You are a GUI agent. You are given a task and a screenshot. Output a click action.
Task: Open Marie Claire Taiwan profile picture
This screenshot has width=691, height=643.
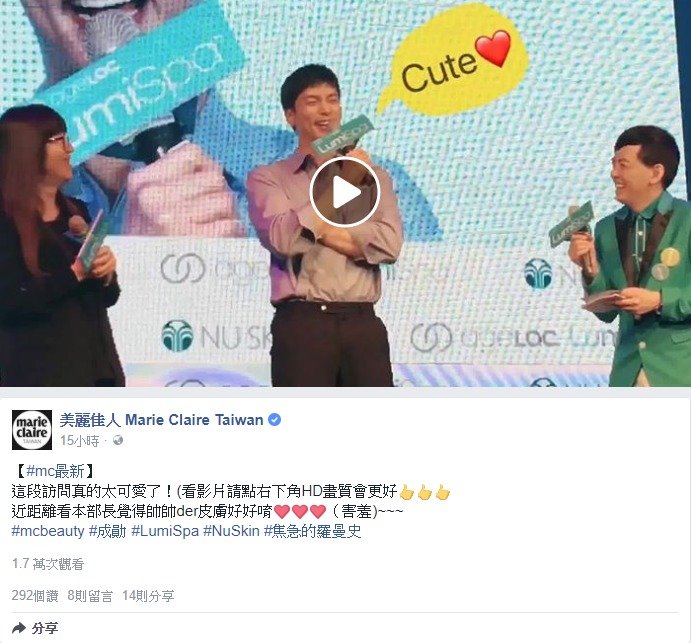[31, 429]
